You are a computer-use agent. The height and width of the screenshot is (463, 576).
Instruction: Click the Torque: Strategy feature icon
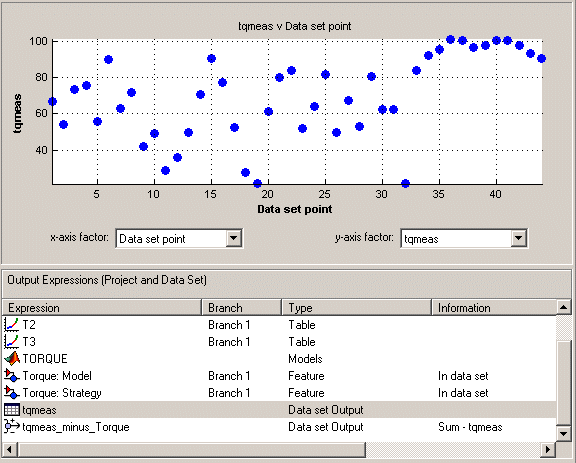tap(11, 392)
